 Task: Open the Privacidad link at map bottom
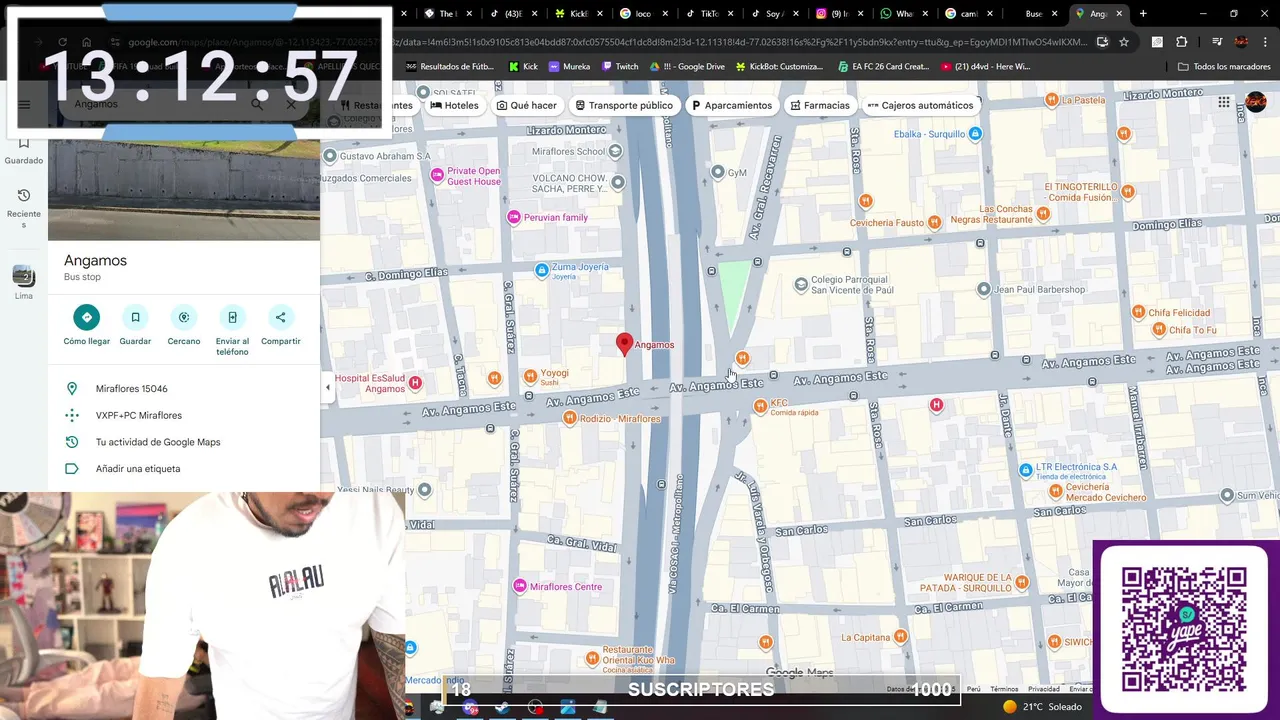(x=1043, y=689)
